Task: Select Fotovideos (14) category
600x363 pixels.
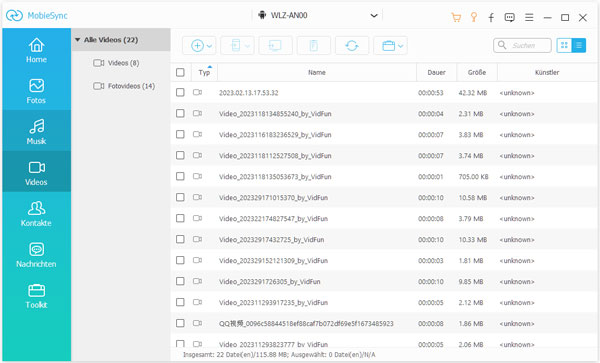Action: point(124,86)
